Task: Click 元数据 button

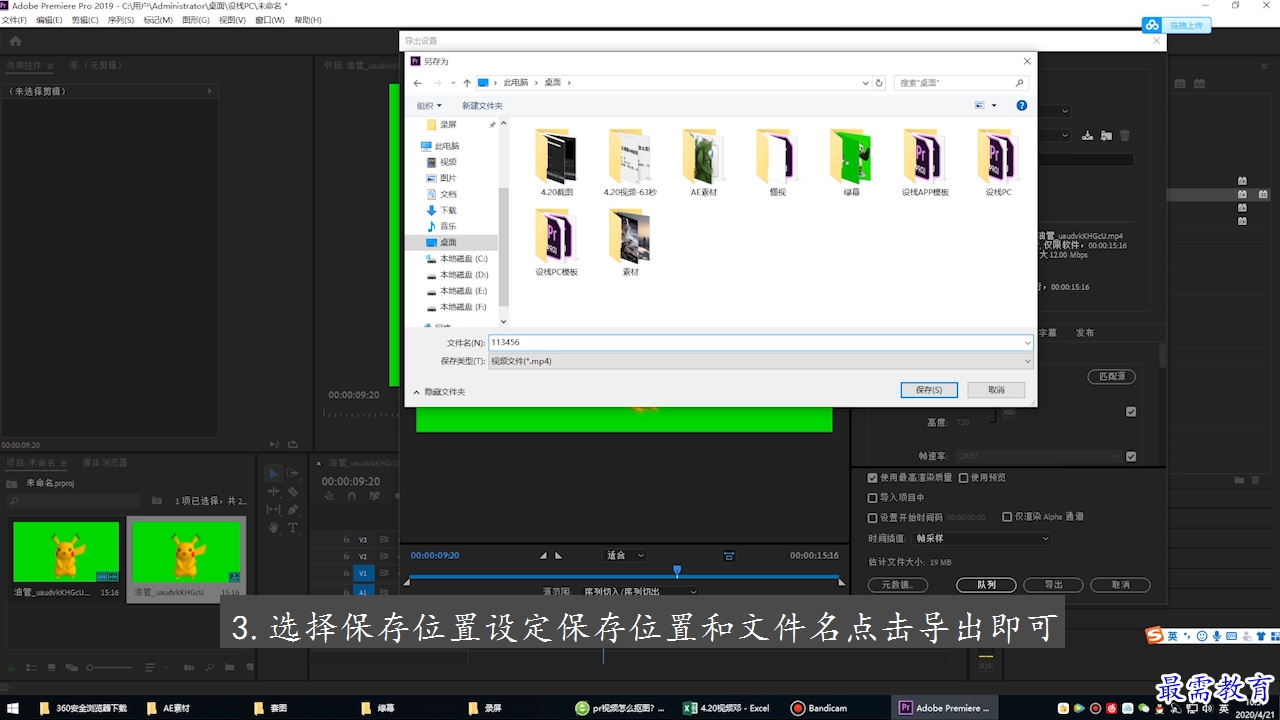Action: coord(897,585)
